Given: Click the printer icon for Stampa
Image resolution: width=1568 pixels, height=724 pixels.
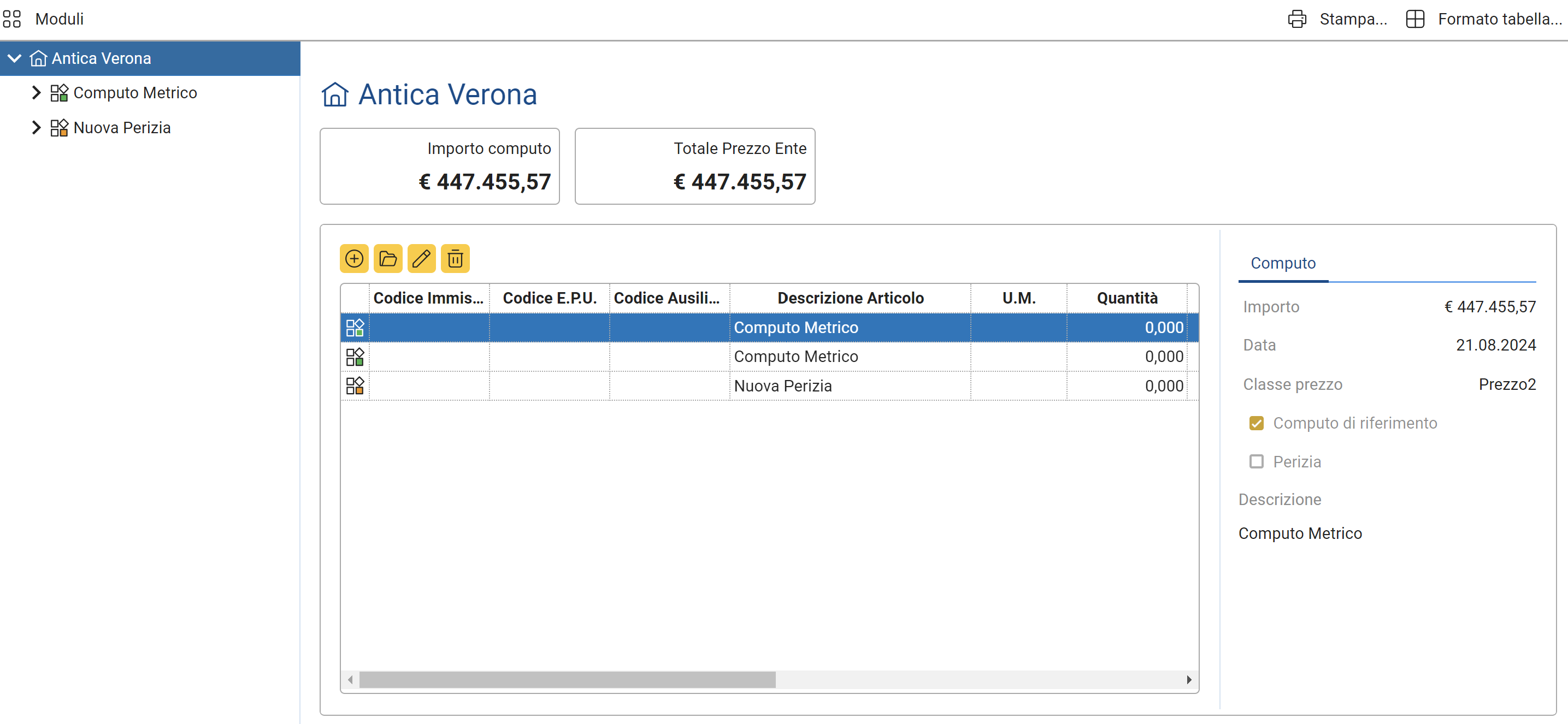Looking at the screenshot, I should coord(1296,19).
